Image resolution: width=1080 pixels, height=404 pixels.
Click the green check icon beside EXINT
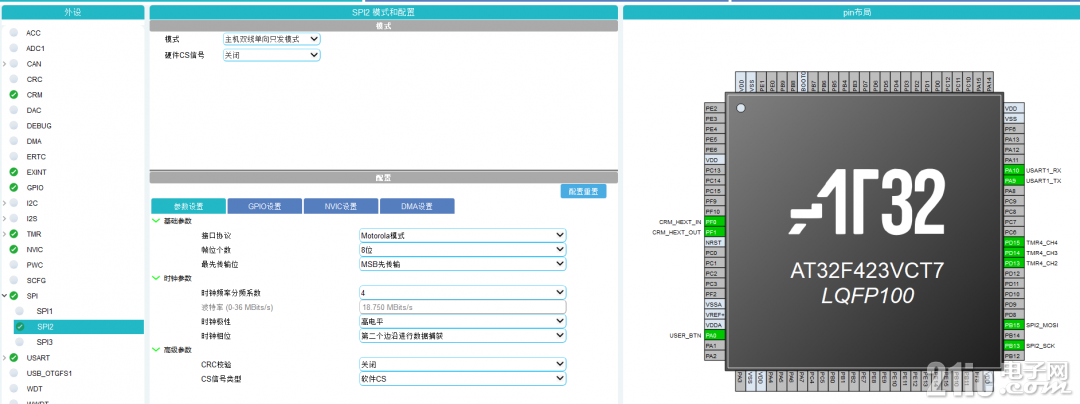(14, 172)
